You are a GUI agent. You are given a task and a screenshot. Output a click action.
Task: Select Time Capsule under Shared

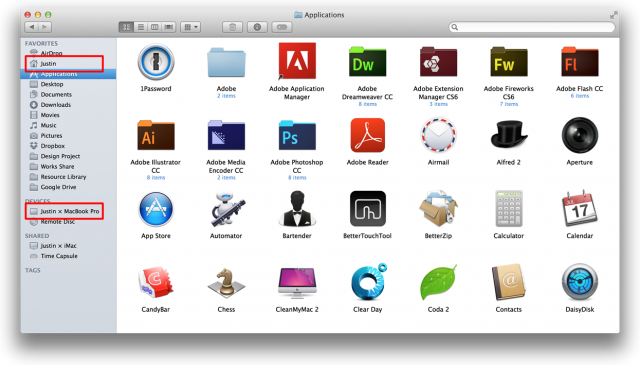[x=69, y=256]
